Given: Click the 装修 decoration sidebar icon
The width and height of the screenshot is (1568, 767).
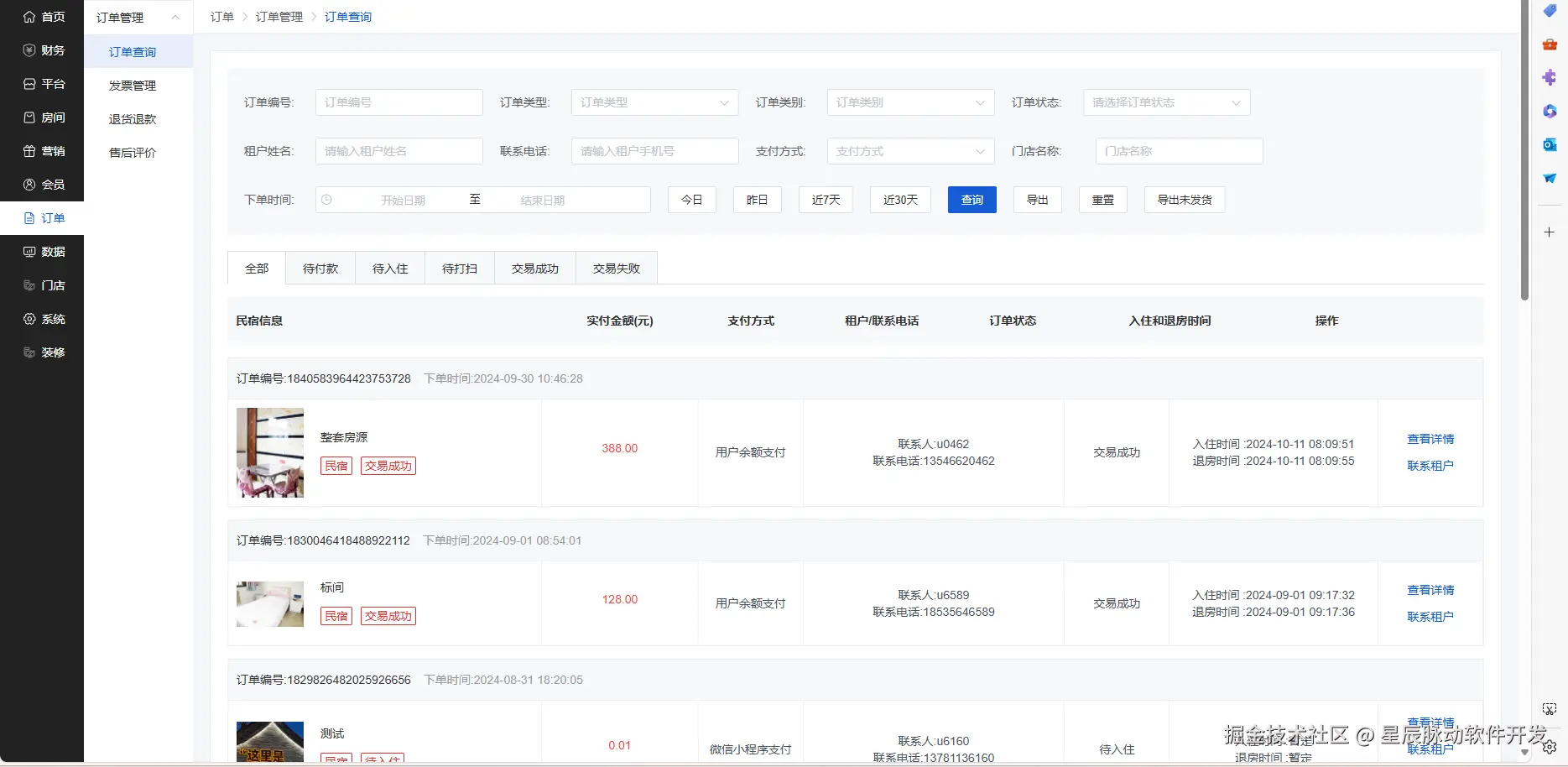Looking at the screenshot, I should (29, 352).
